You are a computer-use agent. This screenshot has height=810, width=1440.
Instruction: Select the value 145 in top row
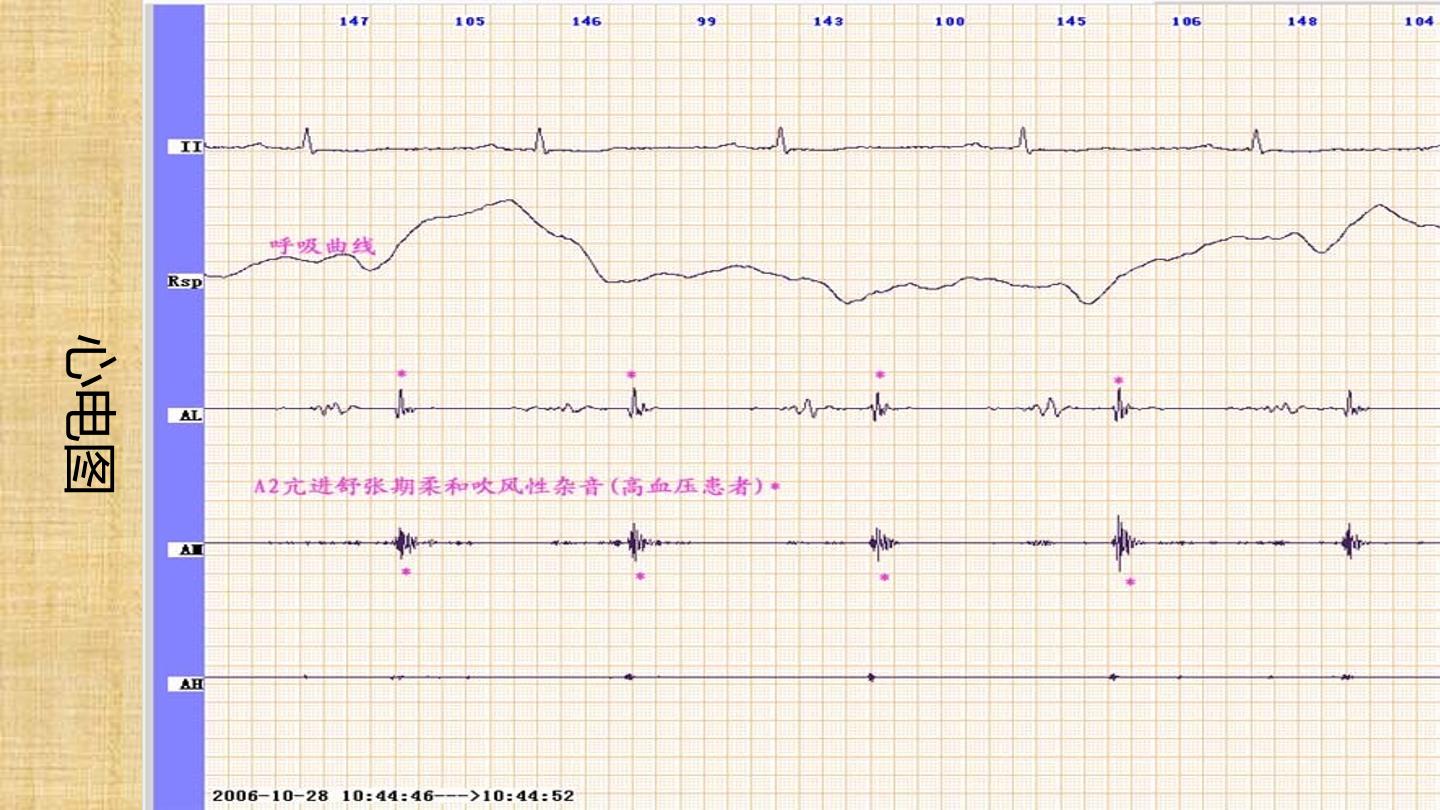(x=1071, y=21)
